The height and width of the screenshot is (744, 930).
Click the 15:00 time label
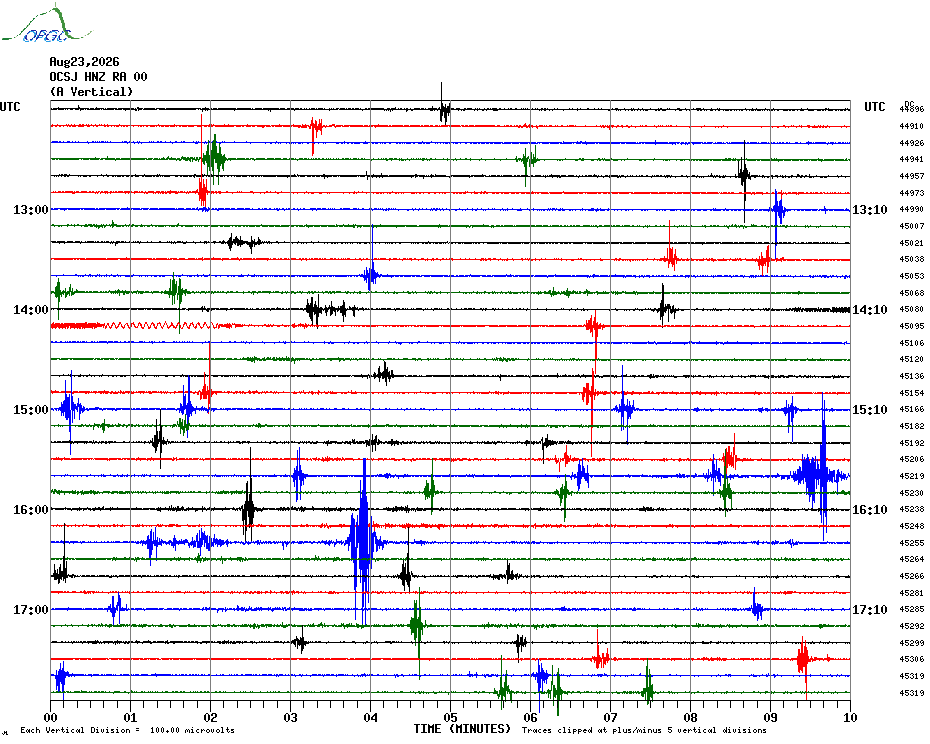point(31,410)
